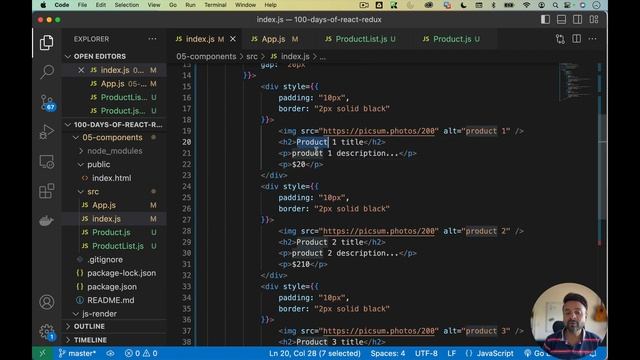Open index.html in the file tree
Screen dimensions: 640x360
(x=111, y=178)
